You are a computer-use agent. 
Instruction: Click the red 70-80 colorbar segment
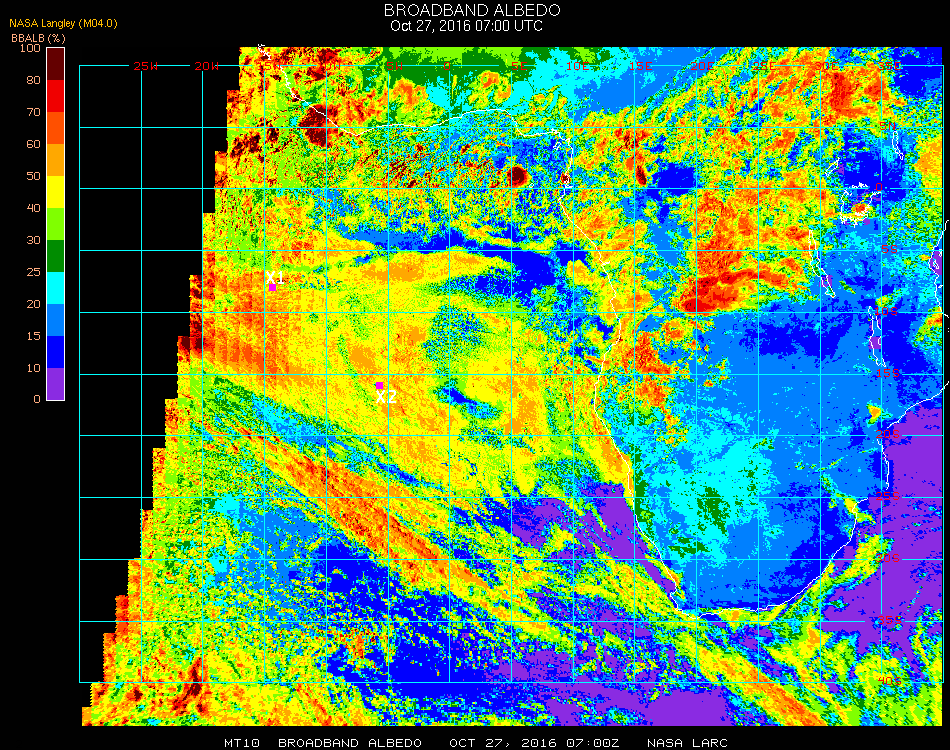pos(56,96)
